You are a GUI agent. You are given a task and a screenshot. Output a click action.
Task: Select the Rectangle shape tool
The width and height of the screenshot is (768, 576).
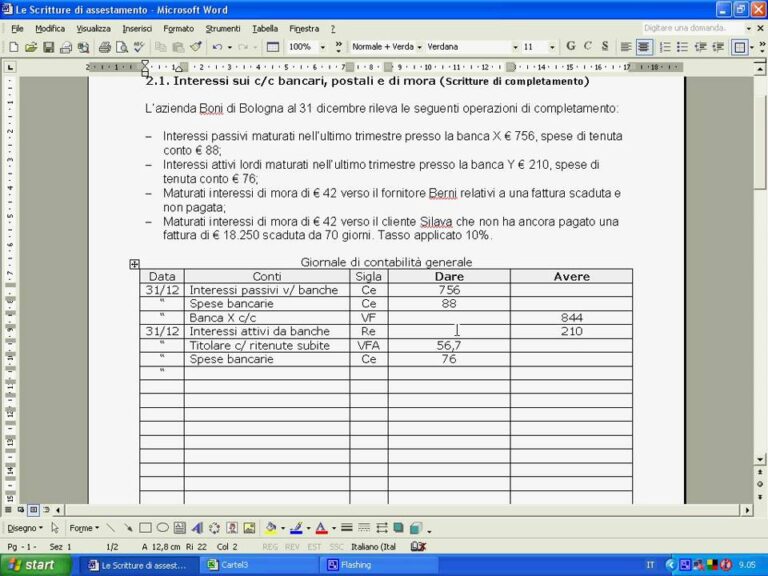145,528
